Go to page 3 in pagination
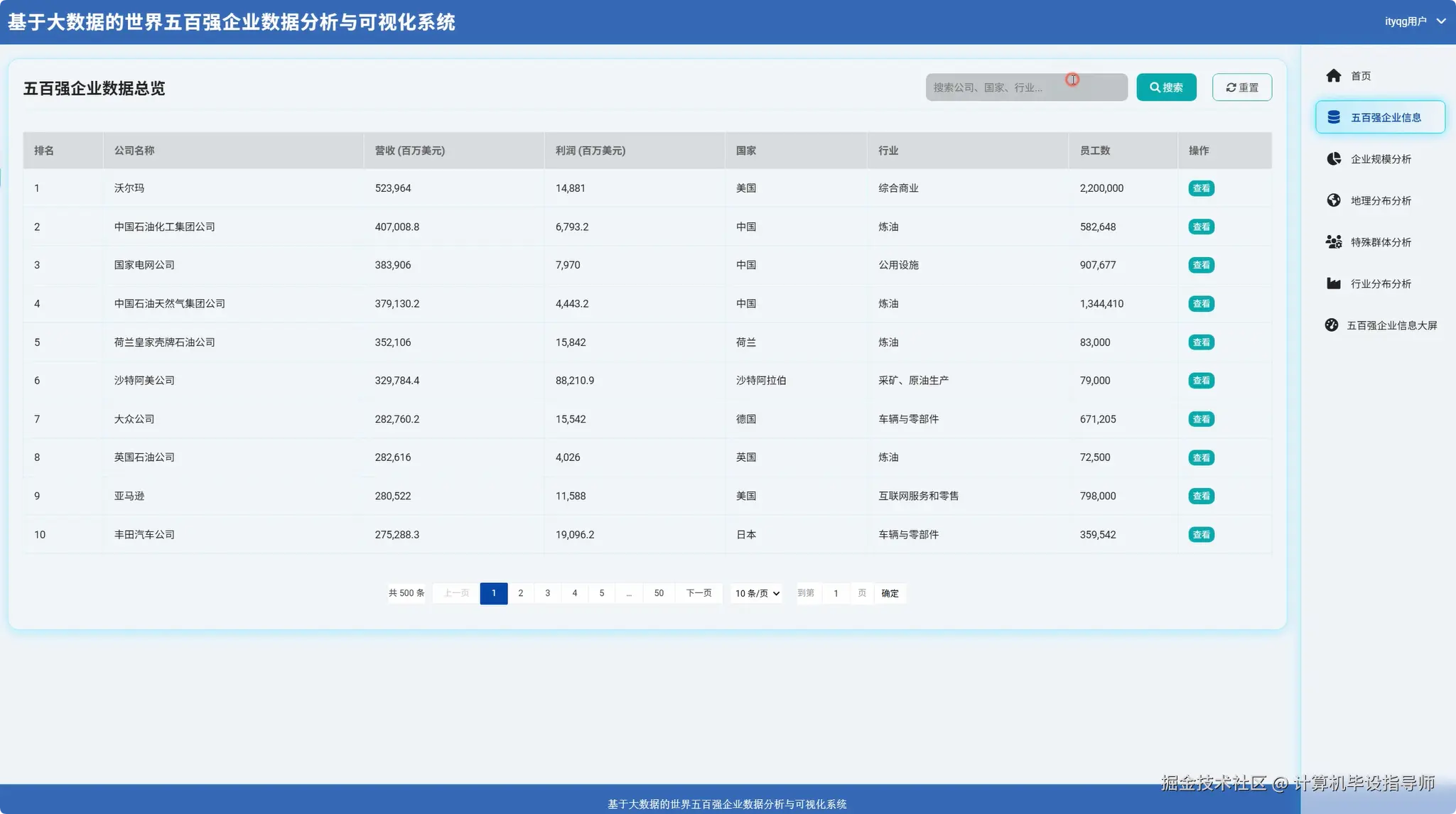 [x=547, y=592]
